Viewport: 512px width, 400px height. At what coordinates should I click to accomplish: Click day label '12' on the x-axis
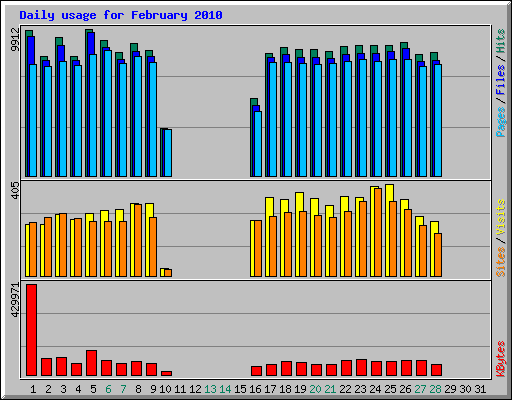click(195, 389)
